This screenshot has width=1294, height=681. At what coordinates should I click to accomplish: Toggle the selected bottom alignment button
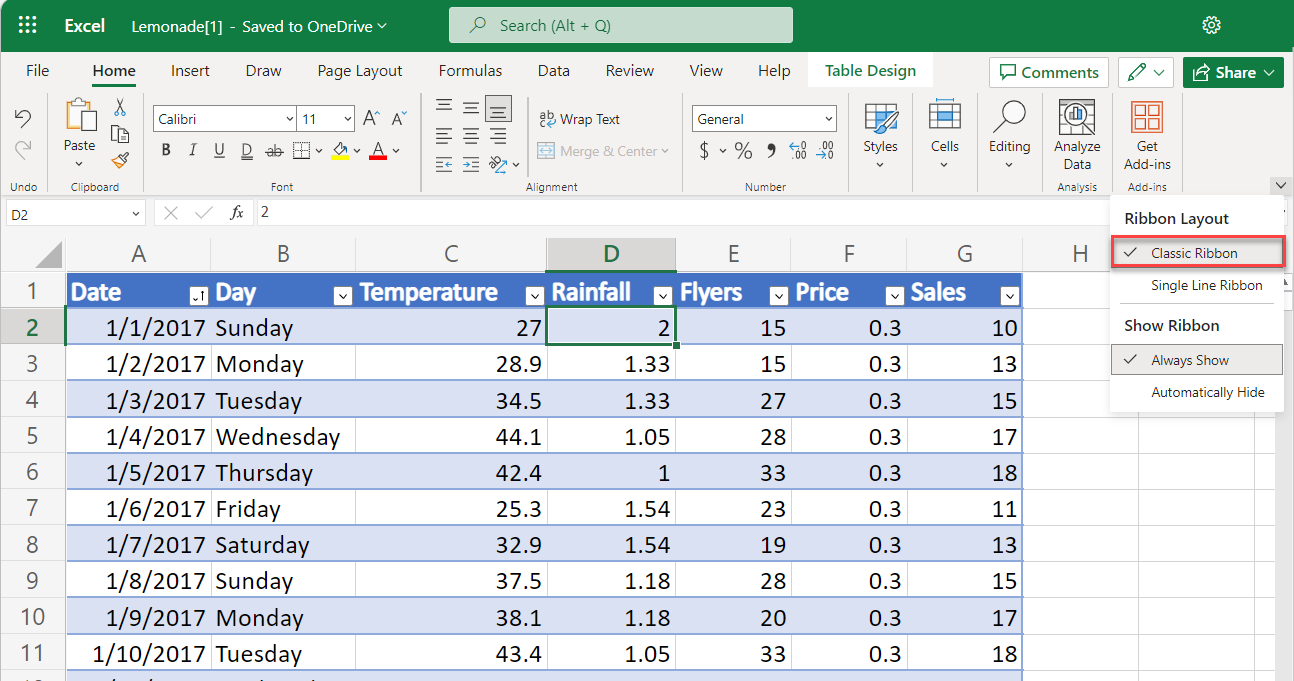tap(498, 107)
